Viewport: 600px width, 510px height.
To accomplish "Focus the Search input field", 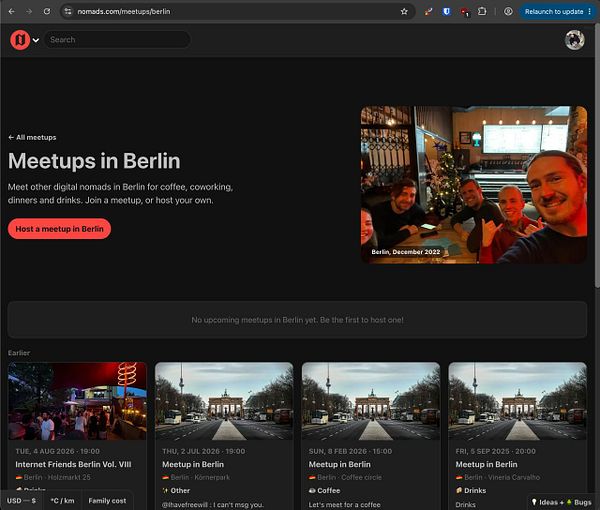I will pos(117,39).
